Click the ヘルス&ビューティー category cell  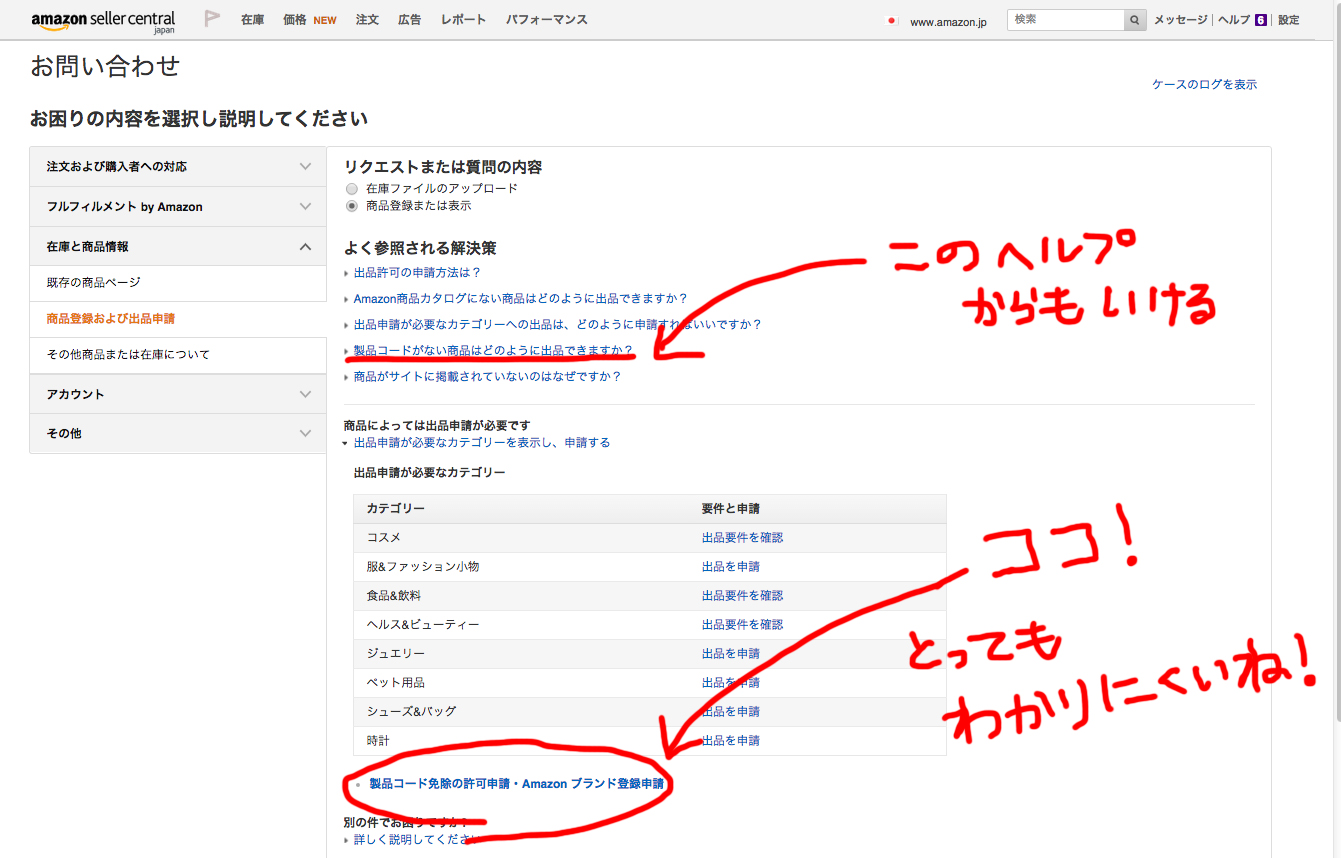click(423, 624)
